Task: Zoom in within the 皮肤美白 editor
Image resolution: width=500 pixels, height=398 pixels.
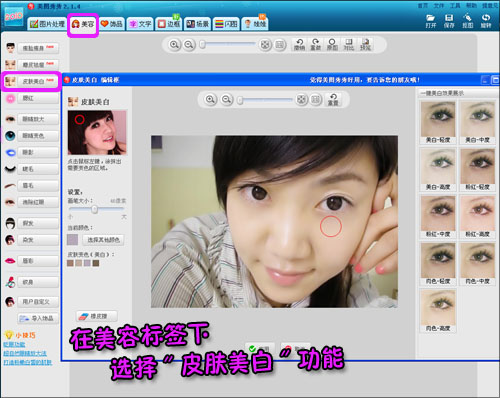Action: (x=210, y=99)
